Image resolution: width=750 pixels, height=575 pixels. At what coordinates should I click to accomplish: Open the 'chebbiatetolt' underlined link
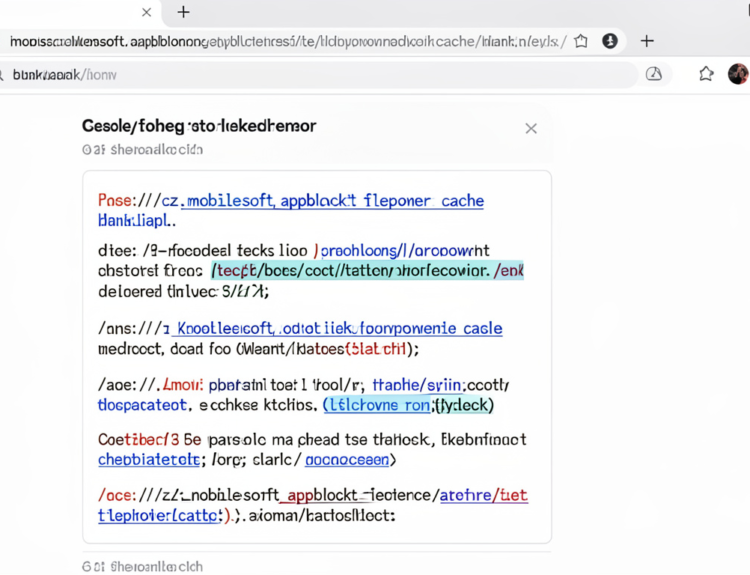point(149,460)
